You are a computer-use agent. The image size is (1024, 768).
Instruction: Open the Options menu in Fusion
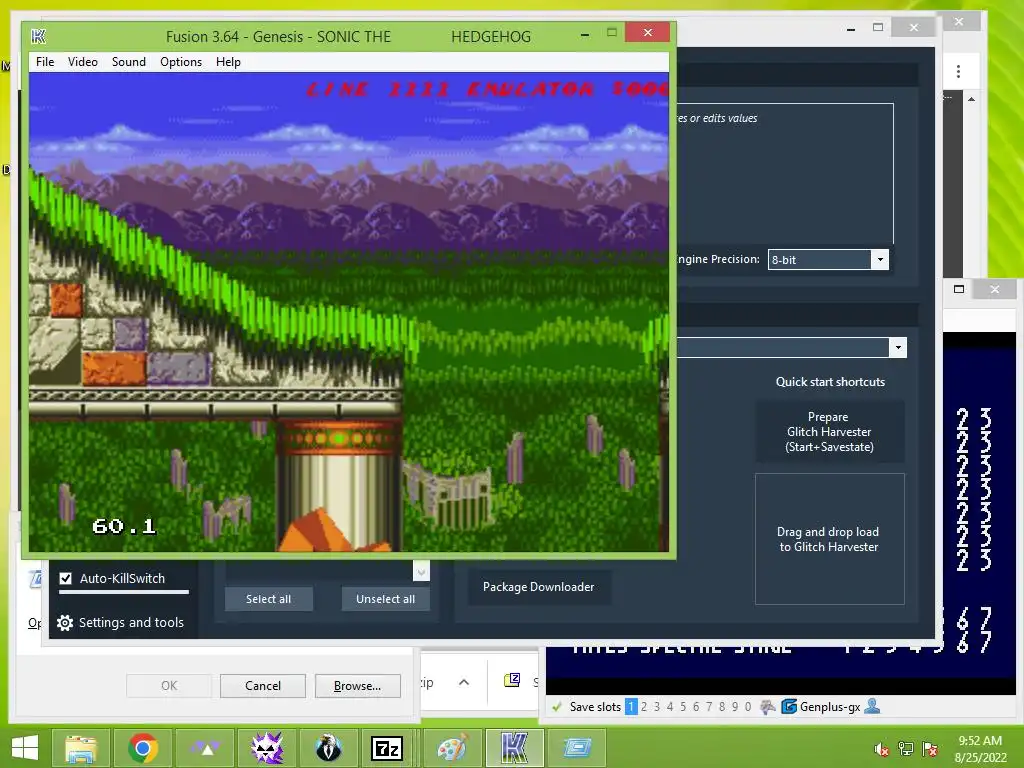tap(181, 62)
